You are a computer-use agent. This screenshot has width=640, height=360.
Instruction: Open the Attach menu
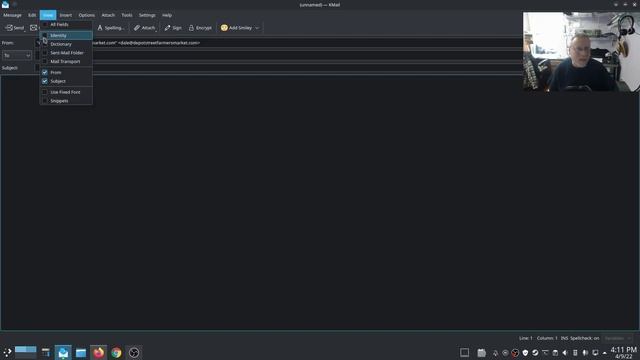108,15
